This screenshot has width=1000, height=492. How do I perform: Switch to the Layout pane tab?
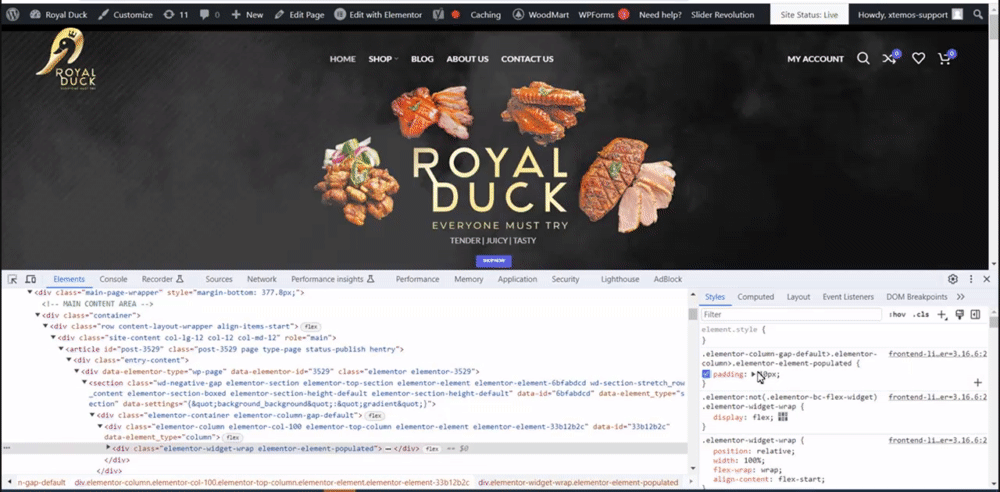pos(798,297)
